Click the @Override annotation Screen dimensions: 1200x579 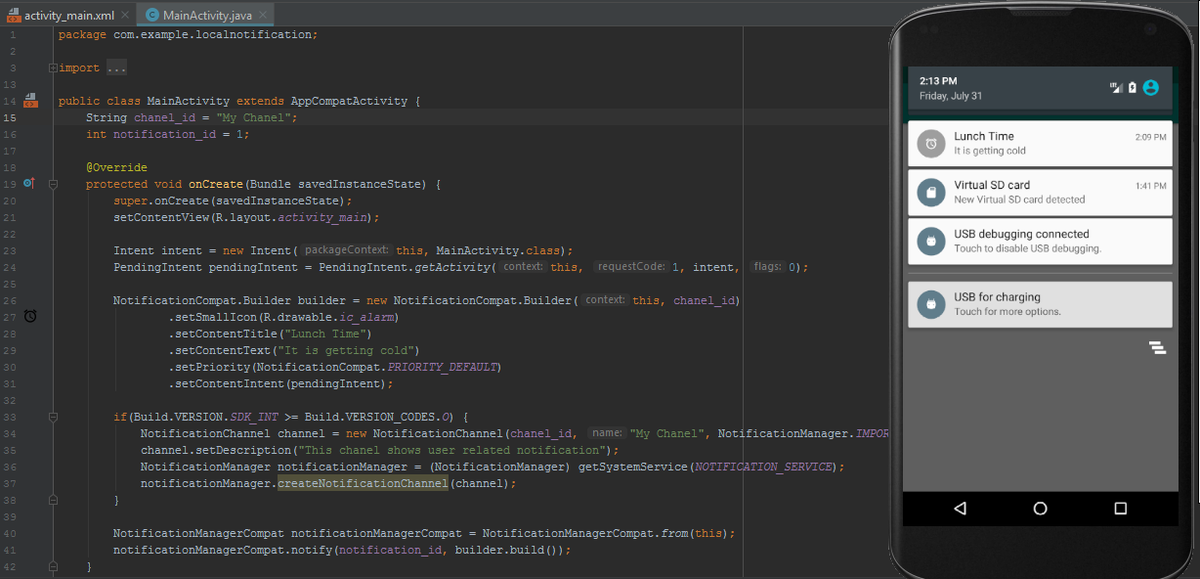point(117,167)
